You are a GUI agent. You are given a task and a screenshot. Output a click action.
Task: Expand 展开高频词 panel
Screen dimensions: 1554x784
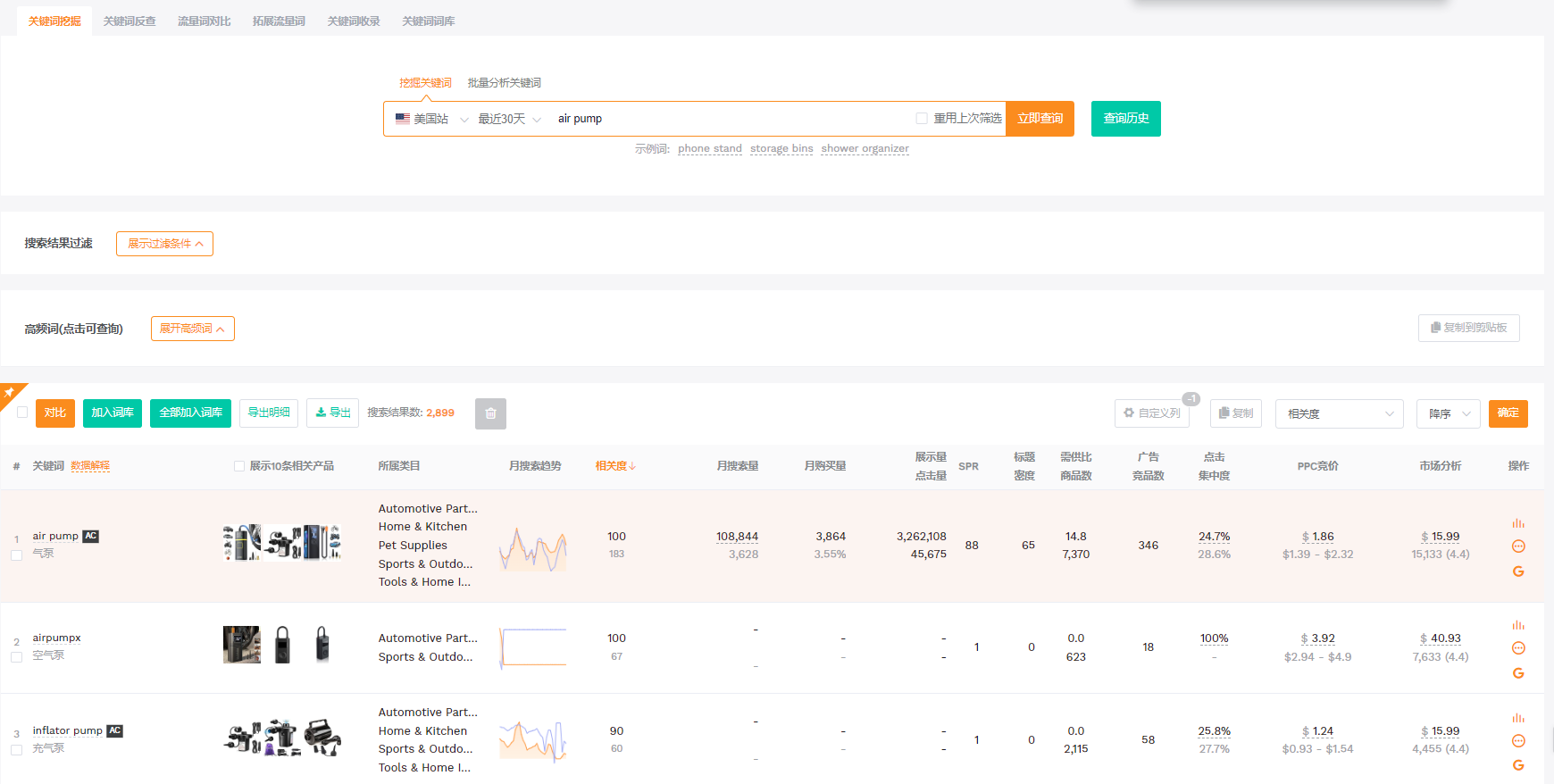(192, 329)
